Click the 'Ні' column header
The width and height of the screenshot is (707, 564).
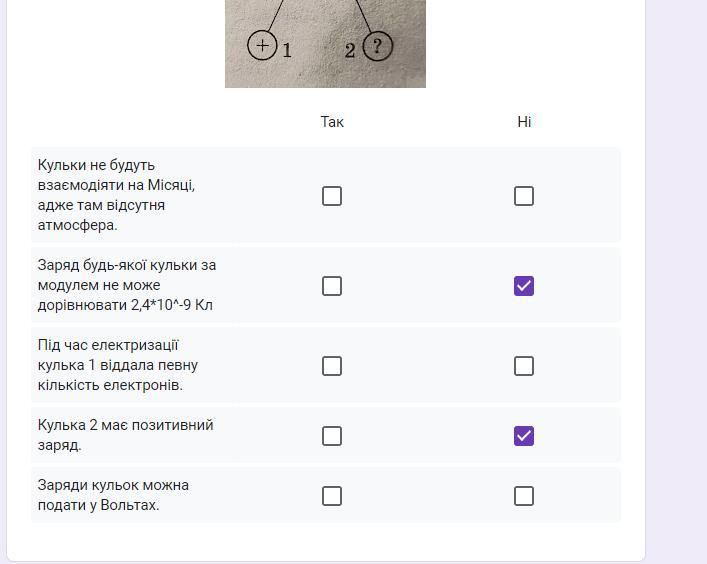524,122
